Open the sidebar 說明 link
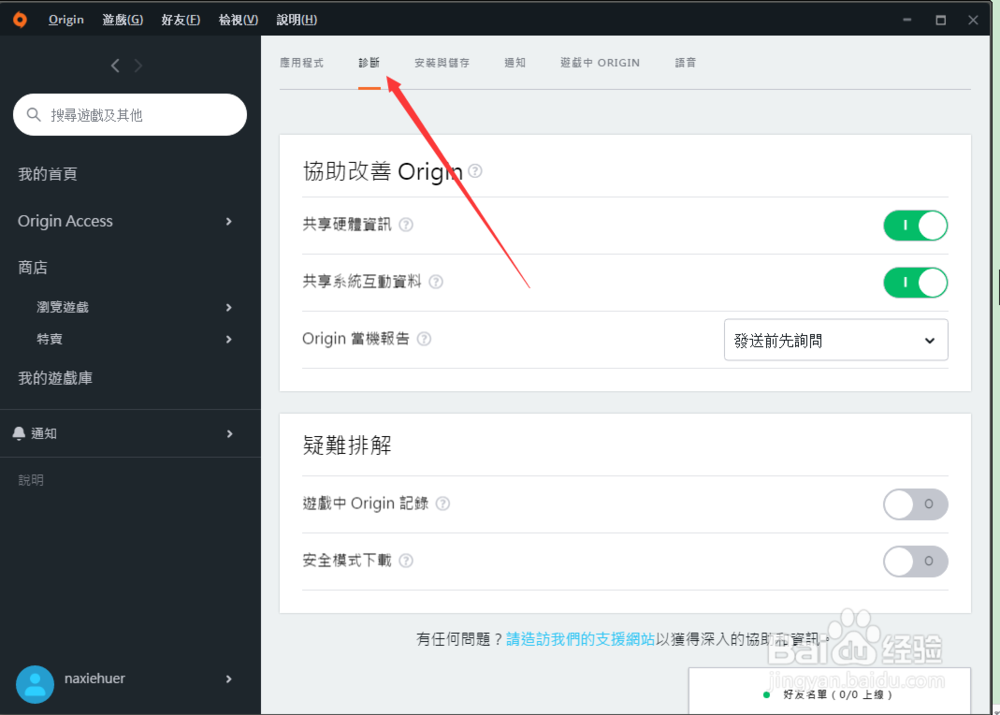 31,480
